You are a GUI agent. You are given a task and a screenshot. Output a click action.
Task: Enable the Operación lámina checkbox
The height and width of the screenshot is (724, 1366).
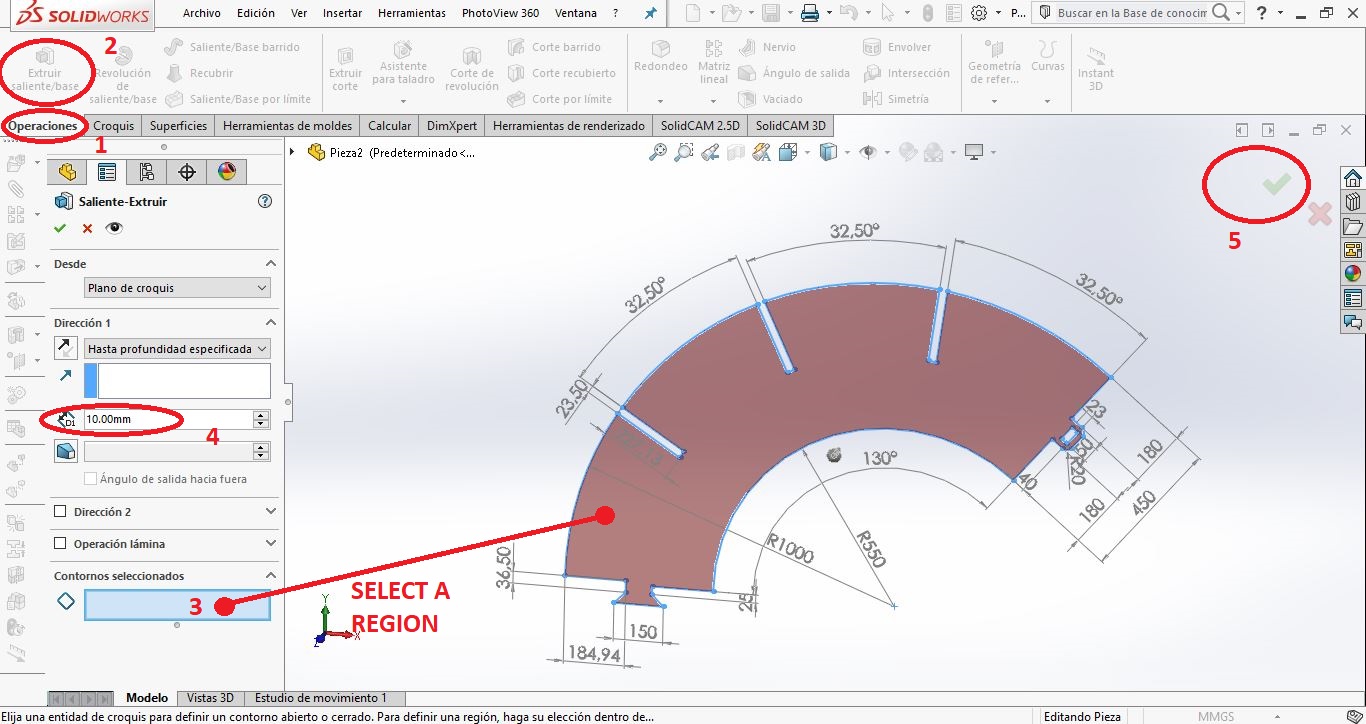pos(60,544)
